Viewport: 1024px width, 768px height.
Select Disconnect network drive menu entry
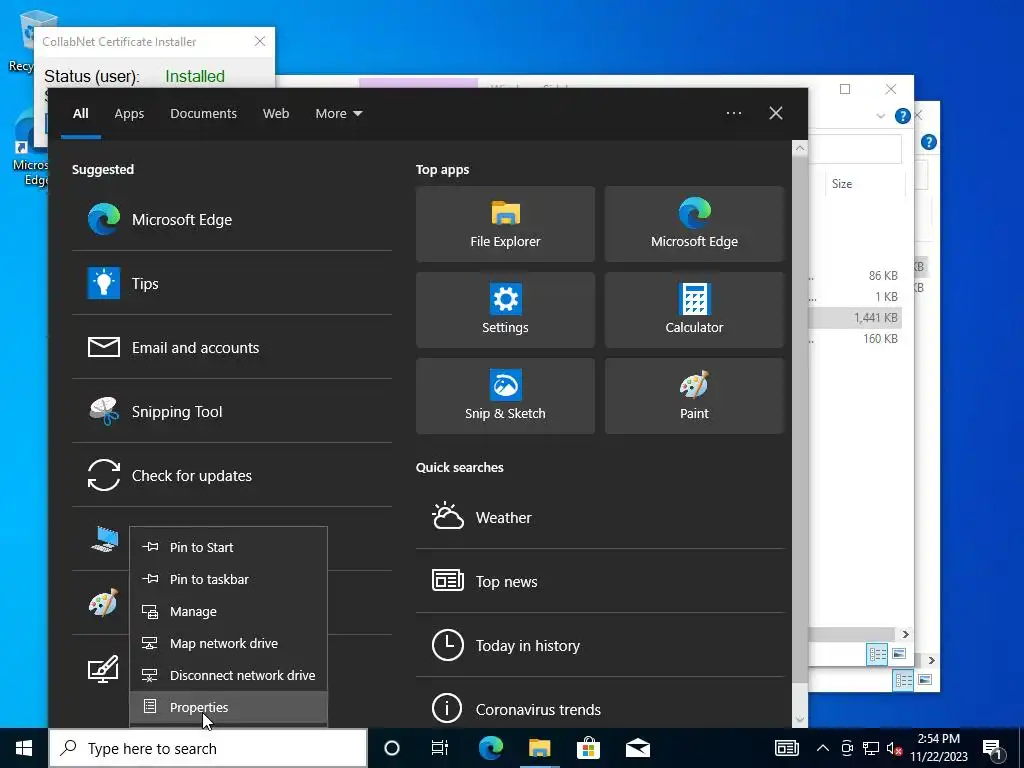229,675
